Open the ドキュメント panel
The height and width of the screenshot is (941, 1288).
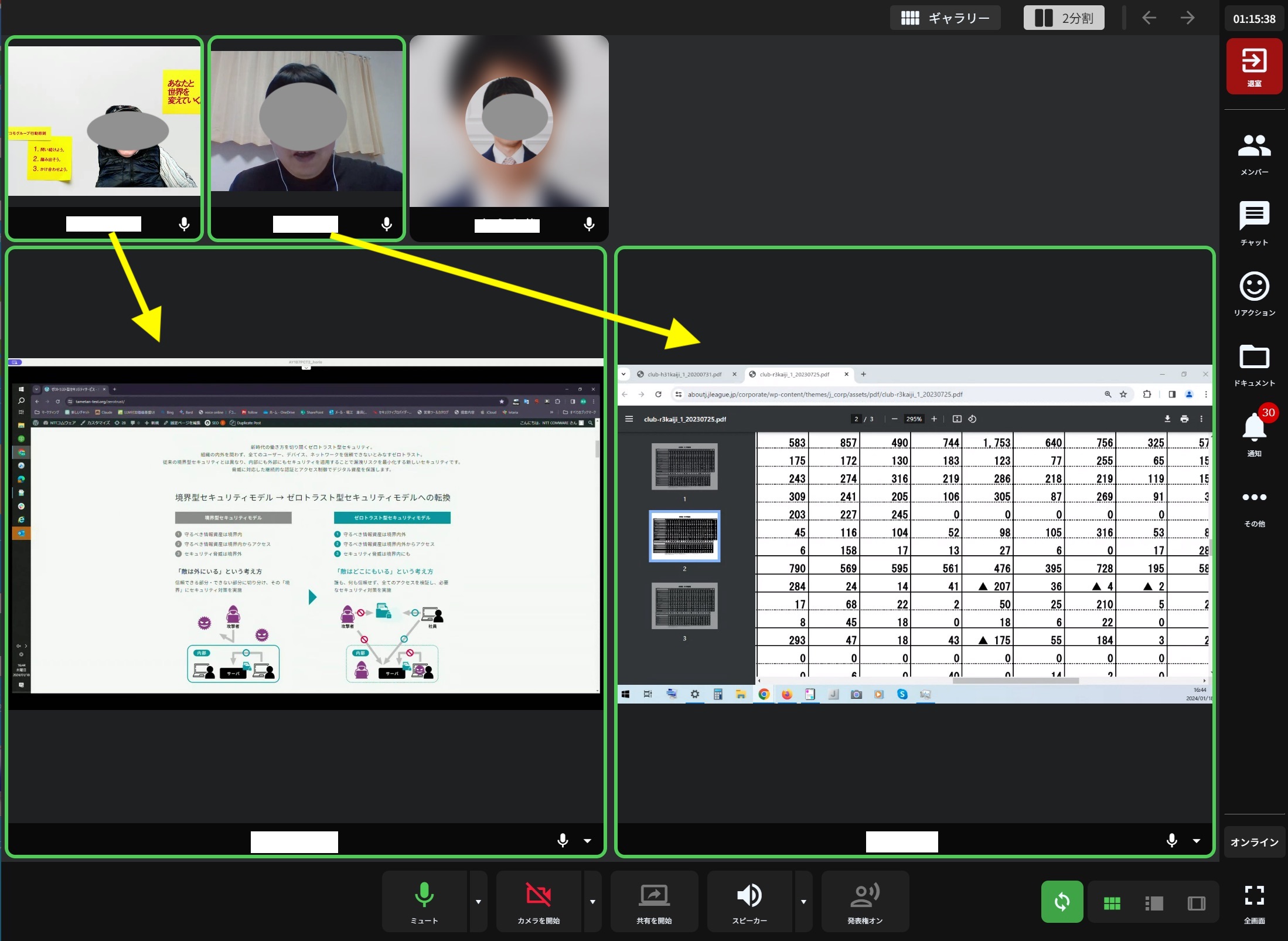[1254, 365]
